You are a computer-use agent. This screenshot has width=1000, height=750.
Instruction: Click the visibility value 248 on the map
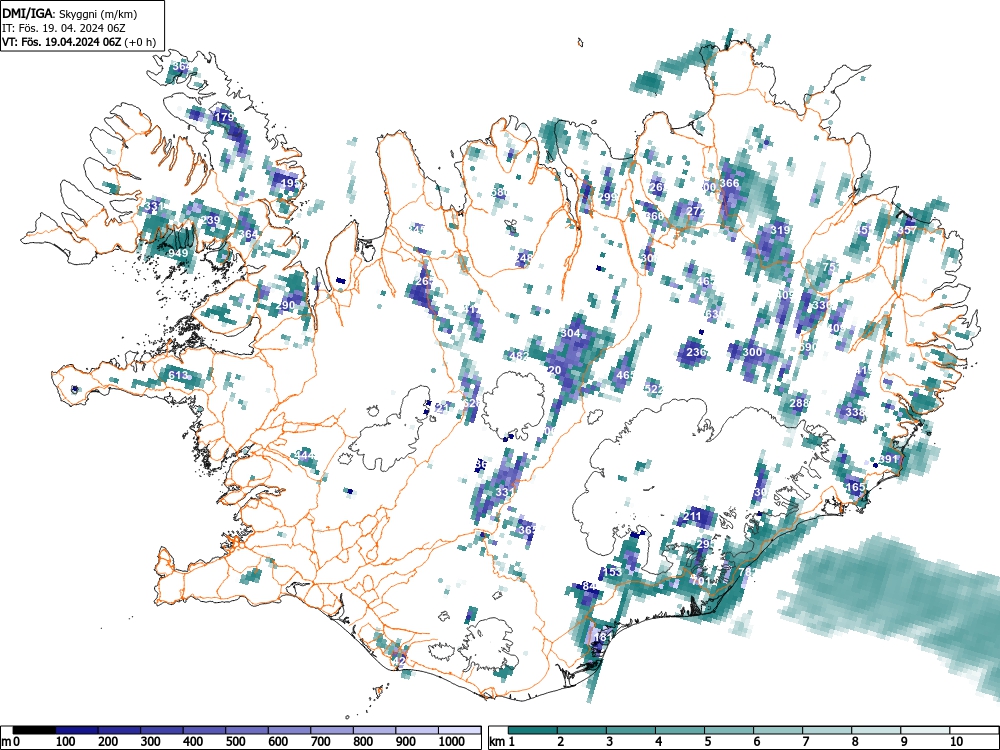pyautogui.click(x=523, y=258)
